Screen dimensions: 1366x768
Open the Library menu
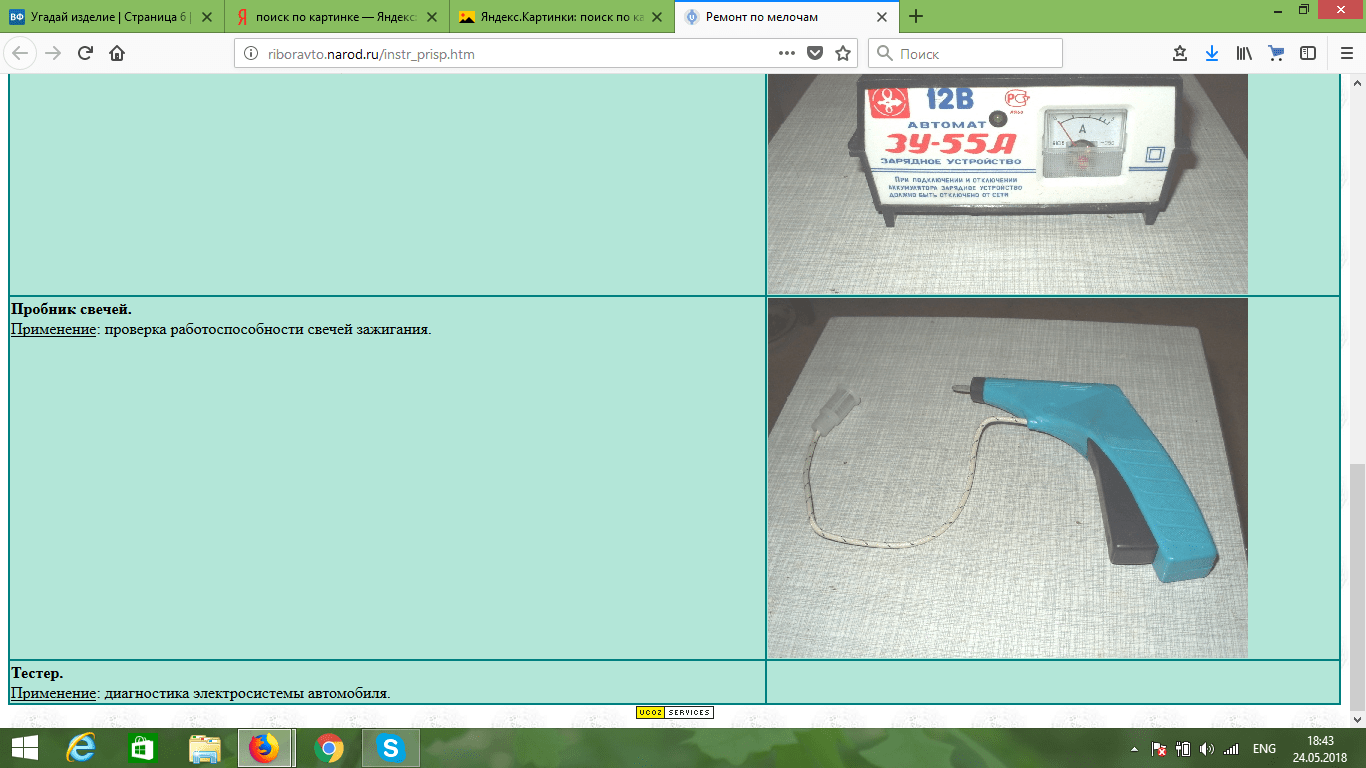pyautogui.click(x=1244, y=54)
